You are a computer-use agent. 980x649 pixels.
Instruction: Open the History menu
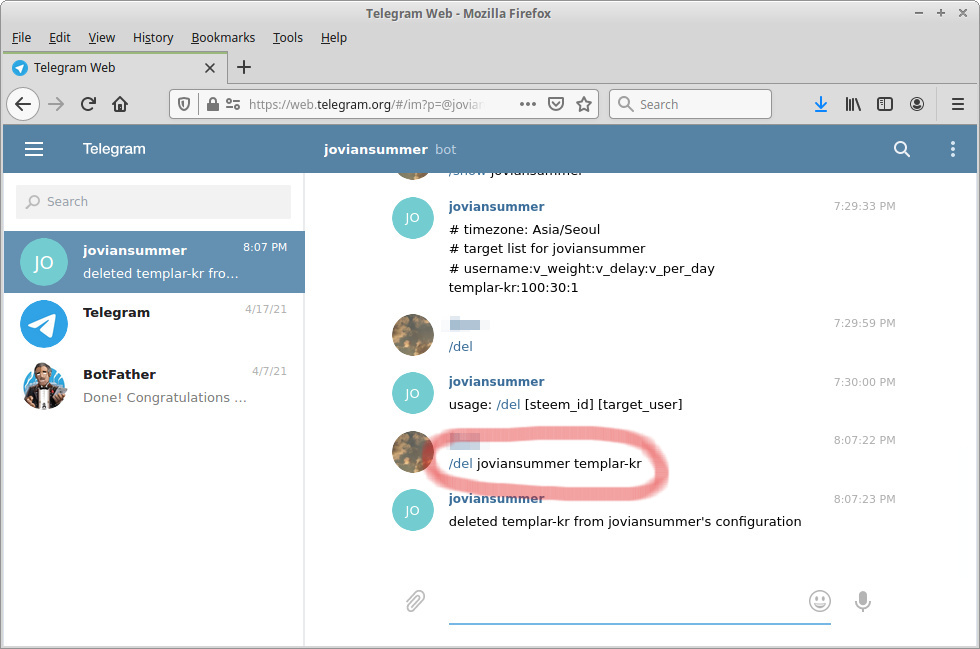(x=152, y=38)
